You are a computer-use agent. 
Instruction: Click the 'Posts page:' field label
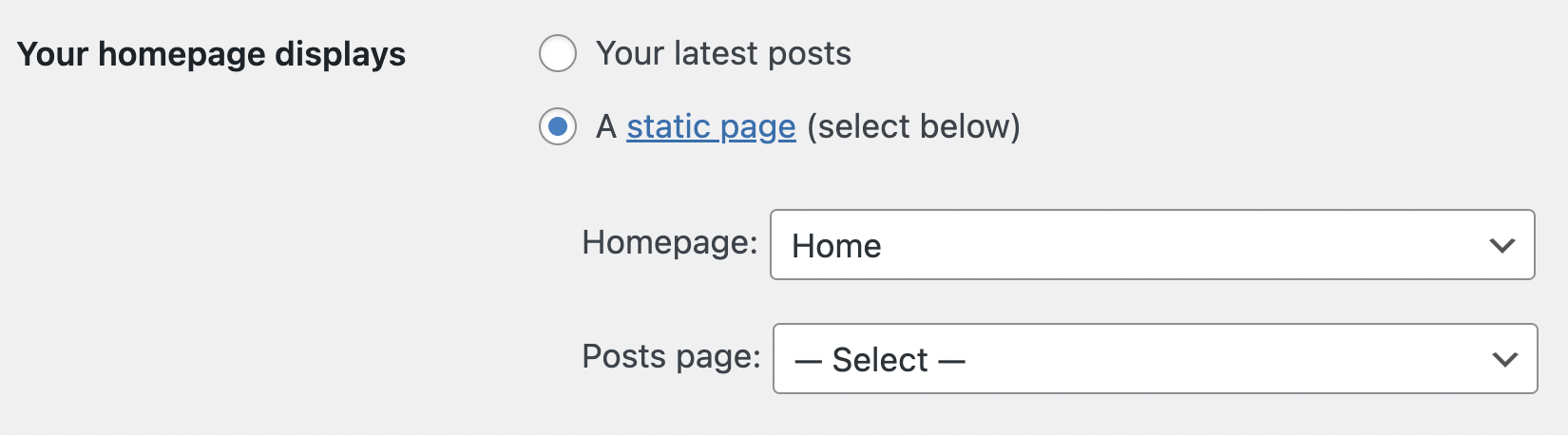(x=671, y=356)
